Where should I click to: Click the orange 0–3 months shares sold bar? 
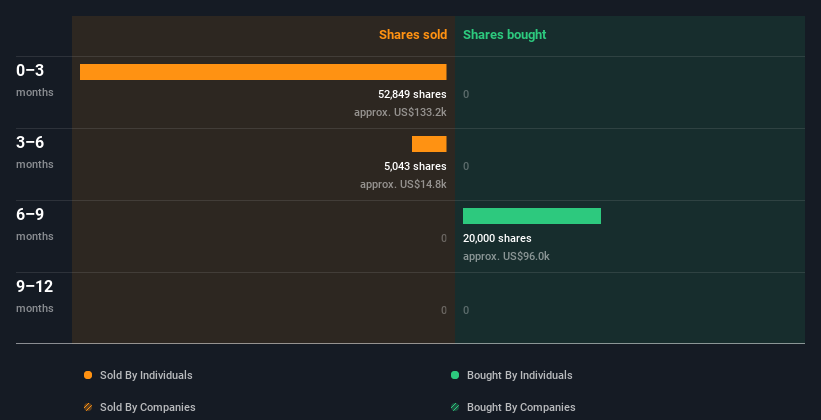[263, 72]
